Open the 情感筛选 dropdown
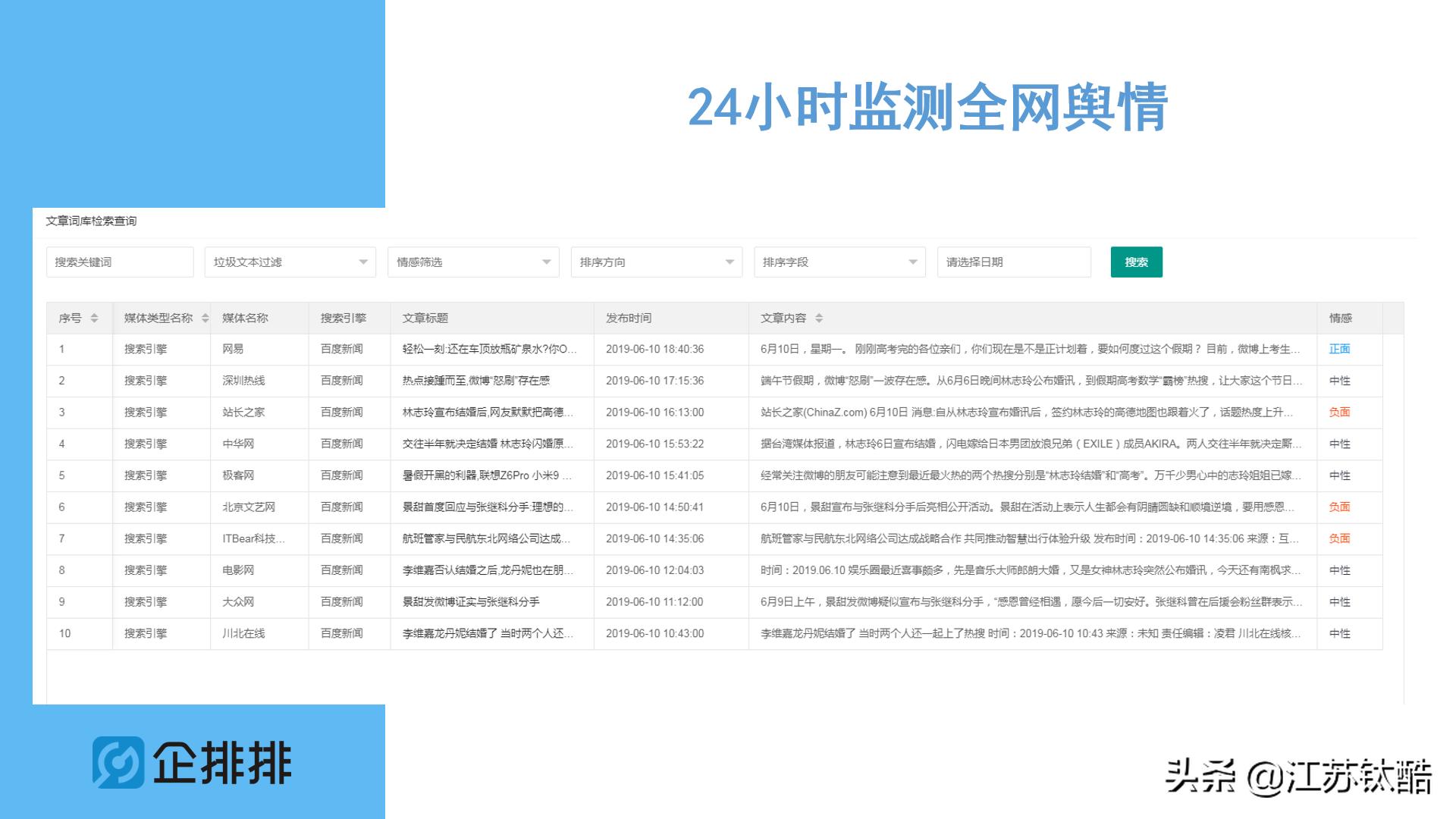 click(473, 262)
